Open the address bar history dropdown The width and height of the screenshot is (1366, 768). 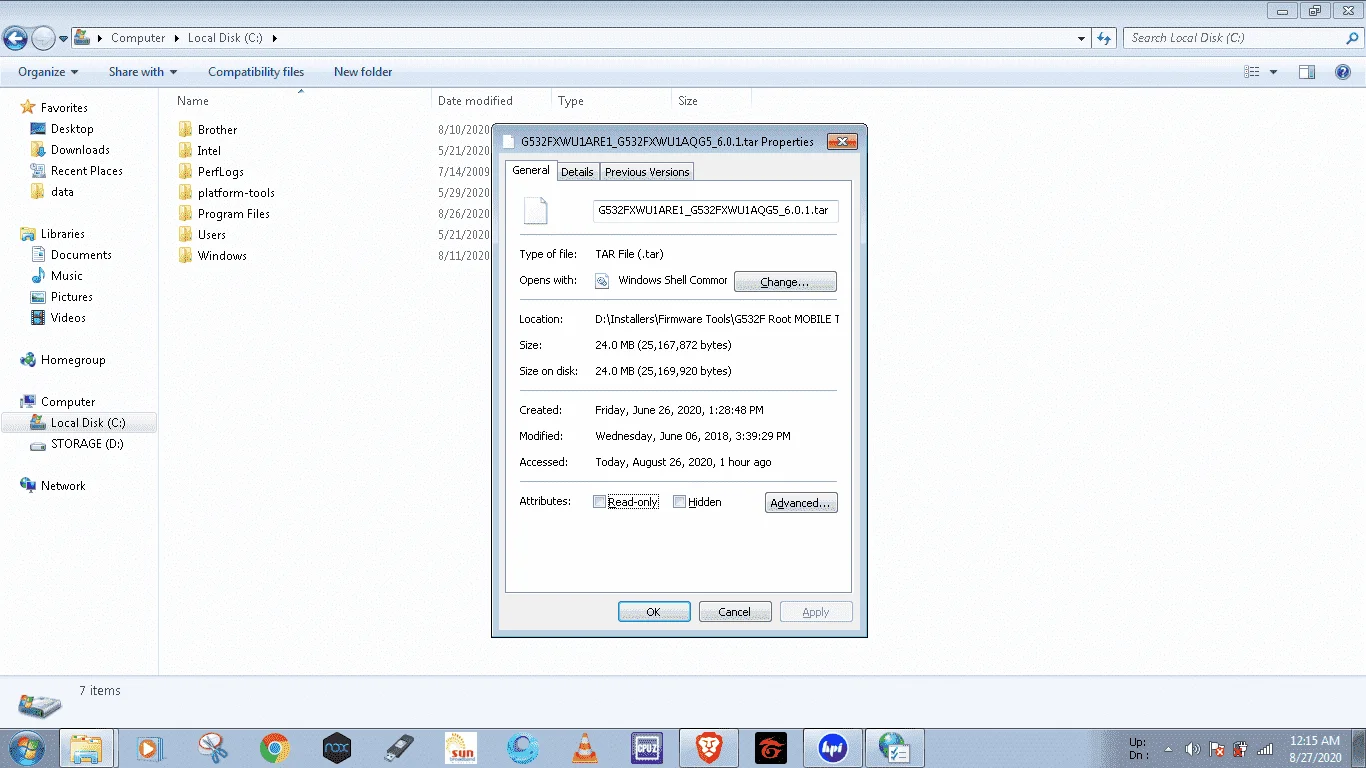point(1082,38)
